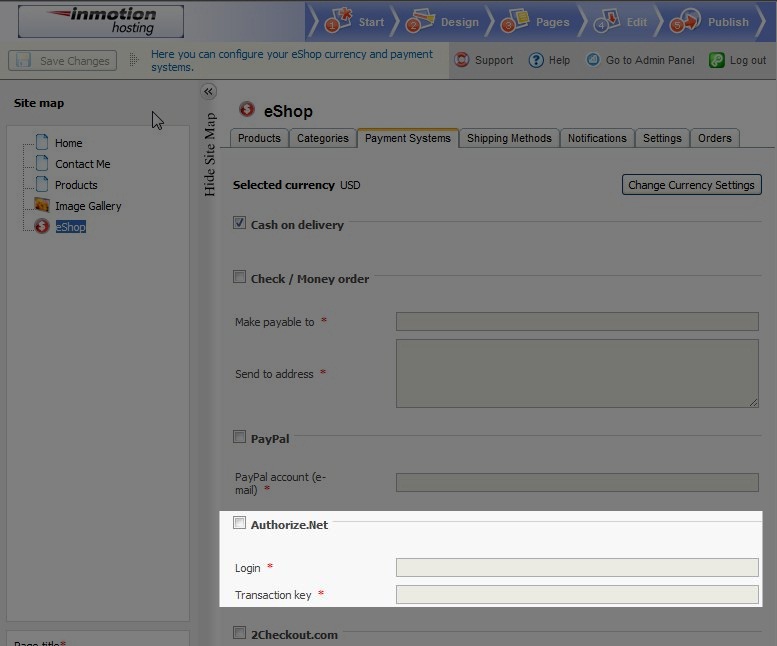
Task: Click the Help question mark icon
Action: 536,60
